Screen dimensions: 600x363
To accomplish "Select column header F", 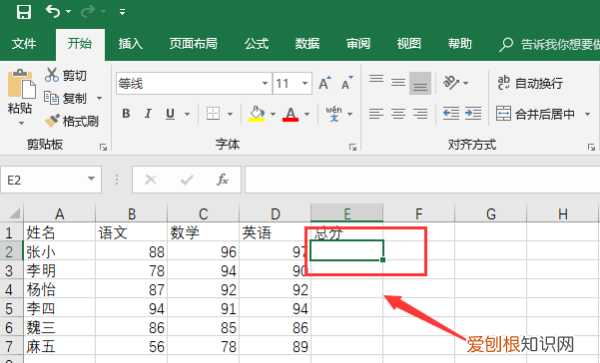I will (419, 213).
